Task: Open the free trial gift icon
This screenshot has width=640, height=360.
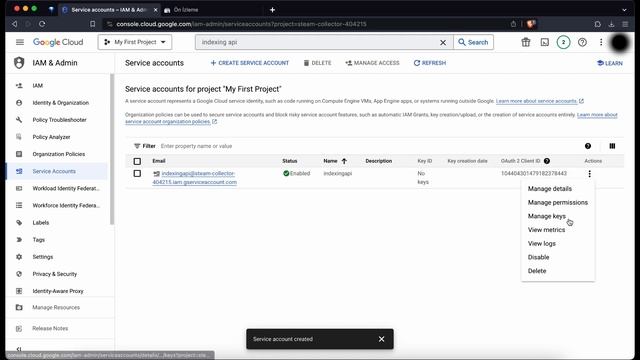Action: 526,42
